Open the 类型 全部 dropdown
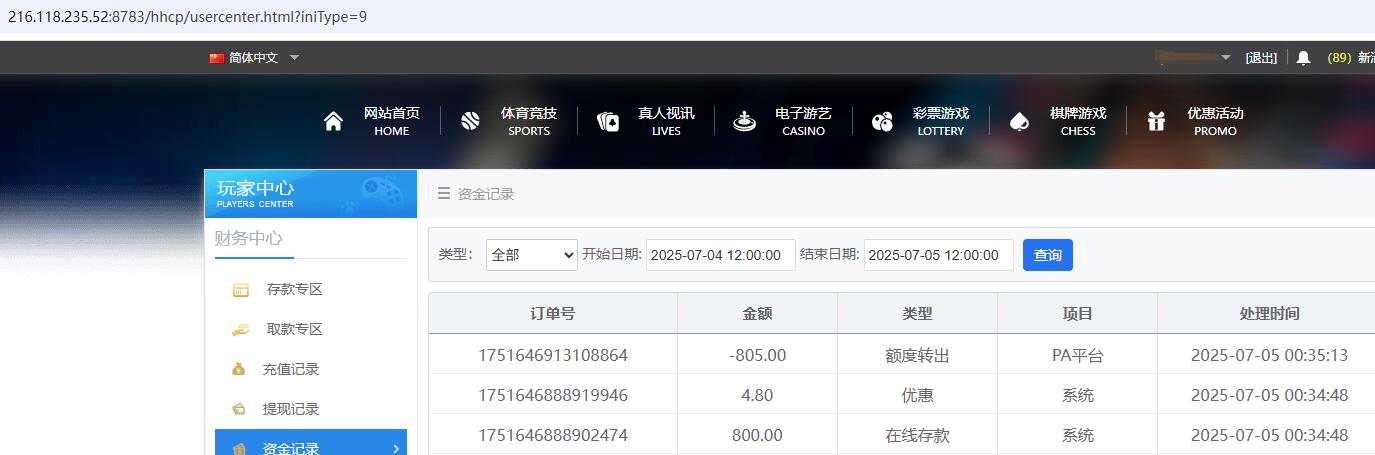 click(x=532, y=255)
